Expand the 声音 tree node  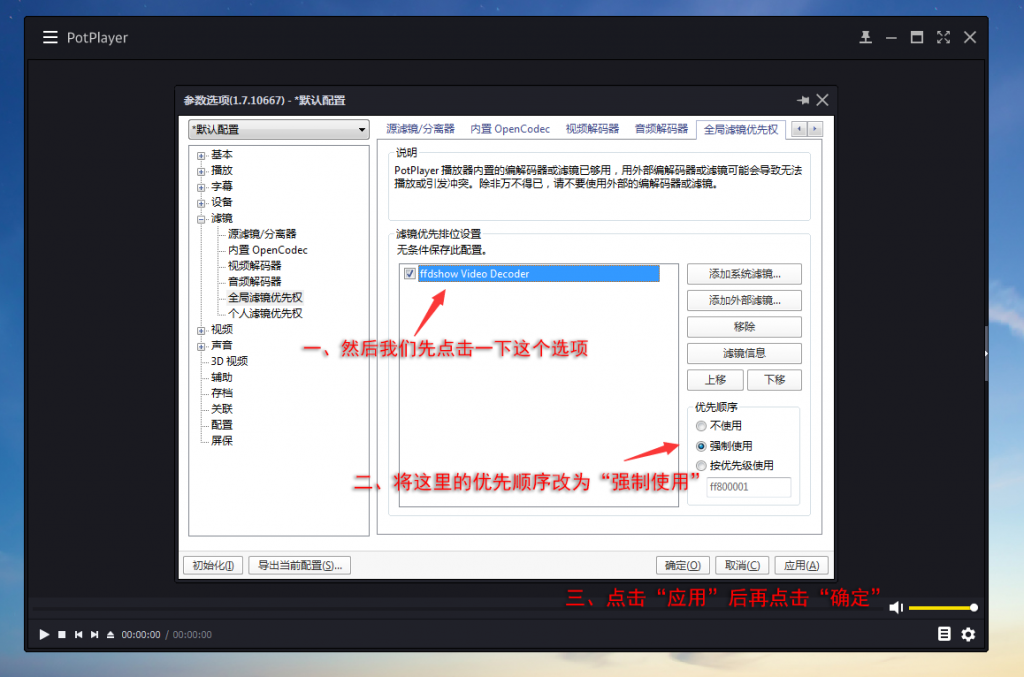click(201, 346)
